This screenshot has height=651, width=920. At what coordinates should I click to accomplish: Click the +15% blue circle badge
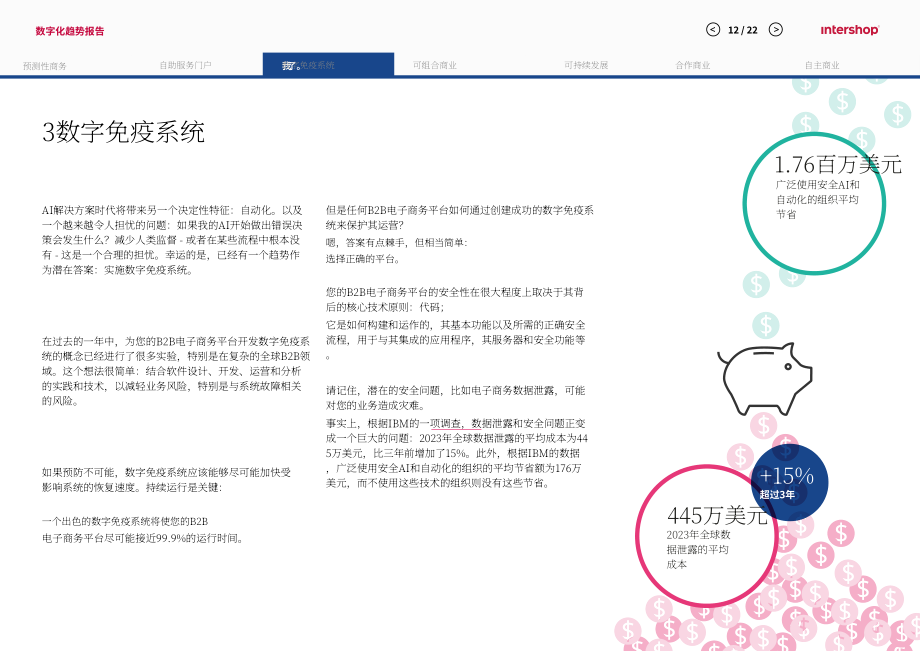point(789,482)
